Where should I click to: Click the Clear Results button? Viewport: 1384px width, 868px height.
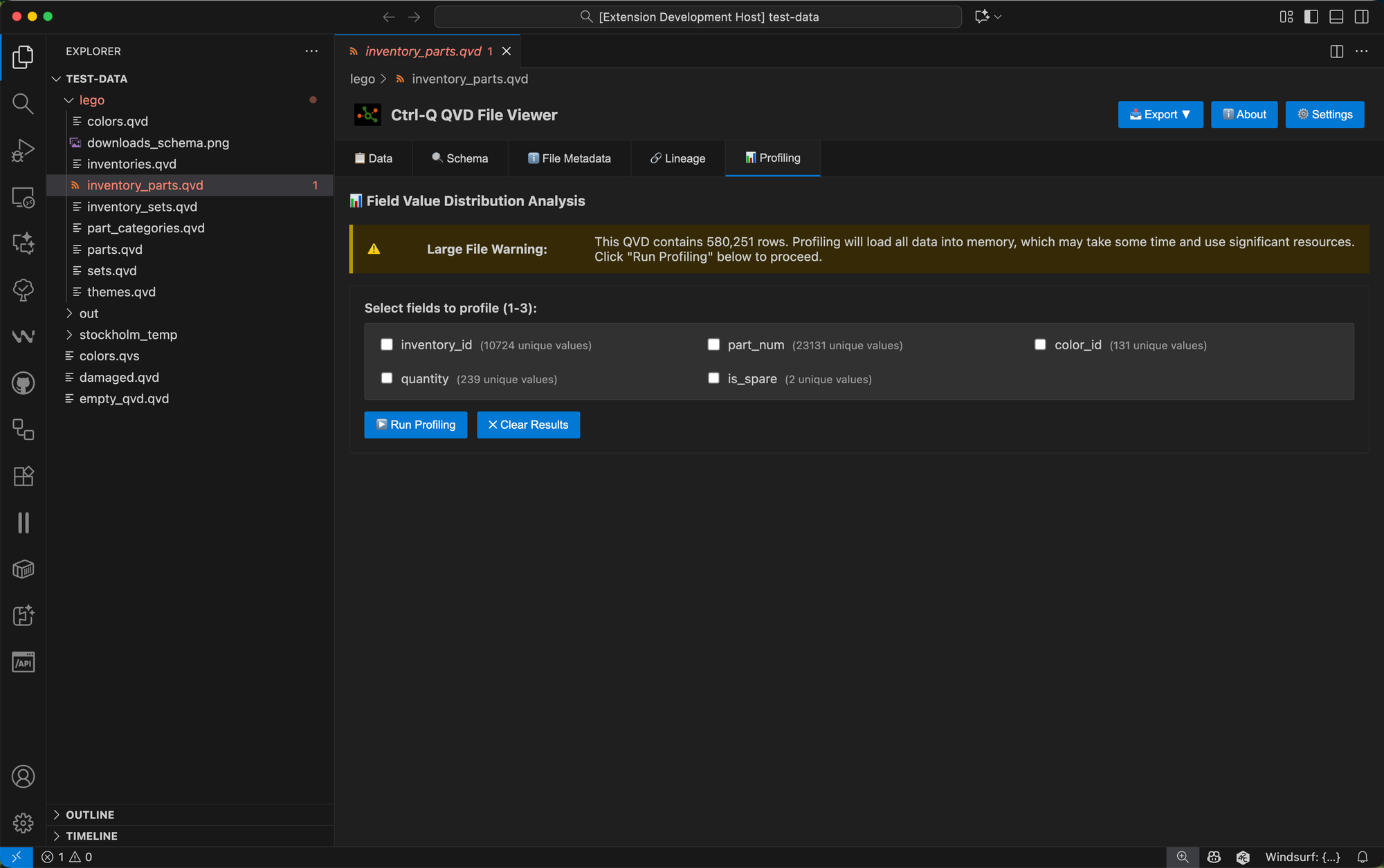point(528,425)
